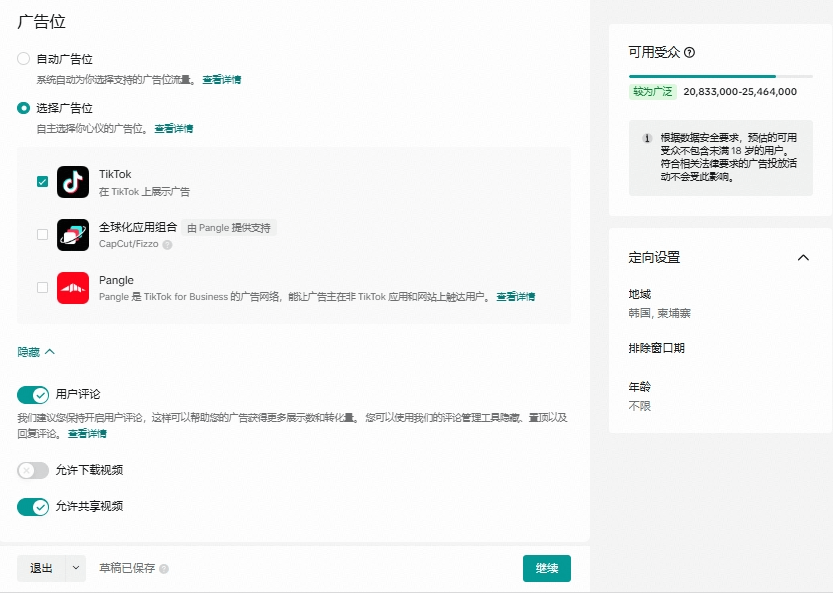This screenshot has width=833, height=593.
Task: Click the audience size progress bar
Action: coord(720,76)
